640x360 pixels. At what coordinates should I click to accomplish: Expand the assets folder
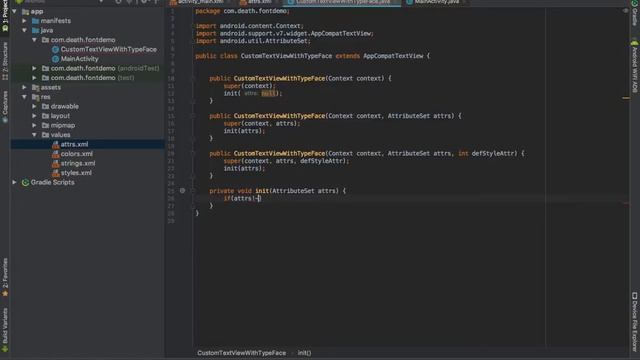pyautogui.click(x=24, y=87)
